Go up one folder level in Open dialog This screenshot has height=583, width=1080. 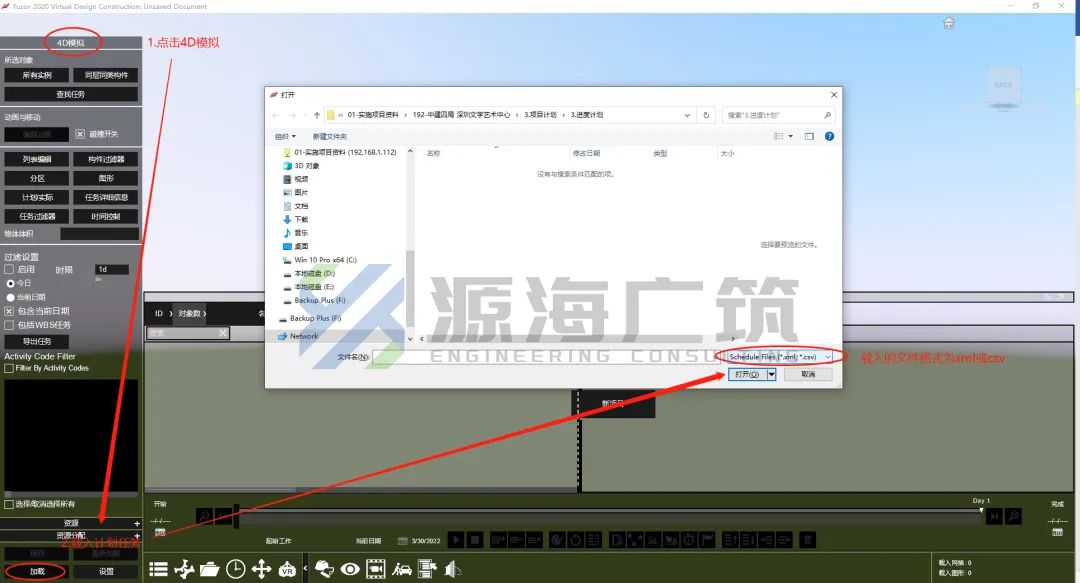click(x=317, y=115)
